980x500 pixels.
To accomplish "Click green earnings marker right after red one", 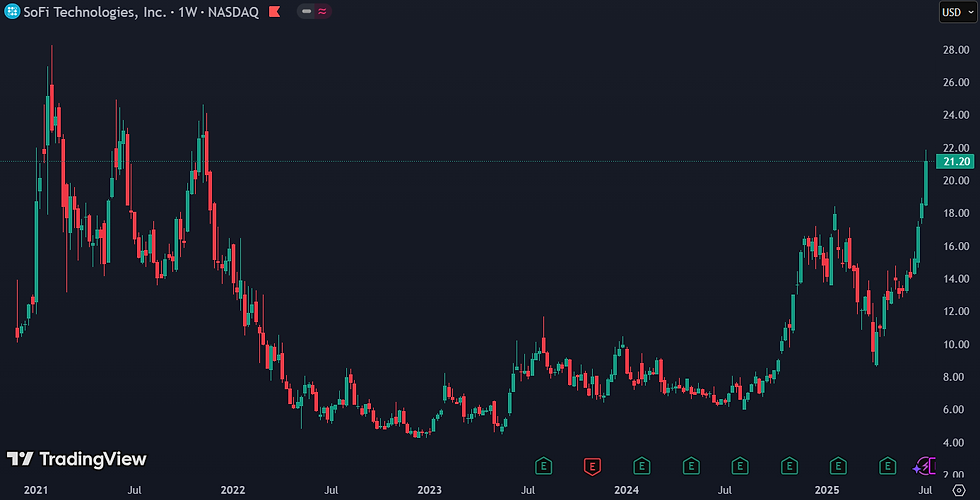I will point(641,466).
